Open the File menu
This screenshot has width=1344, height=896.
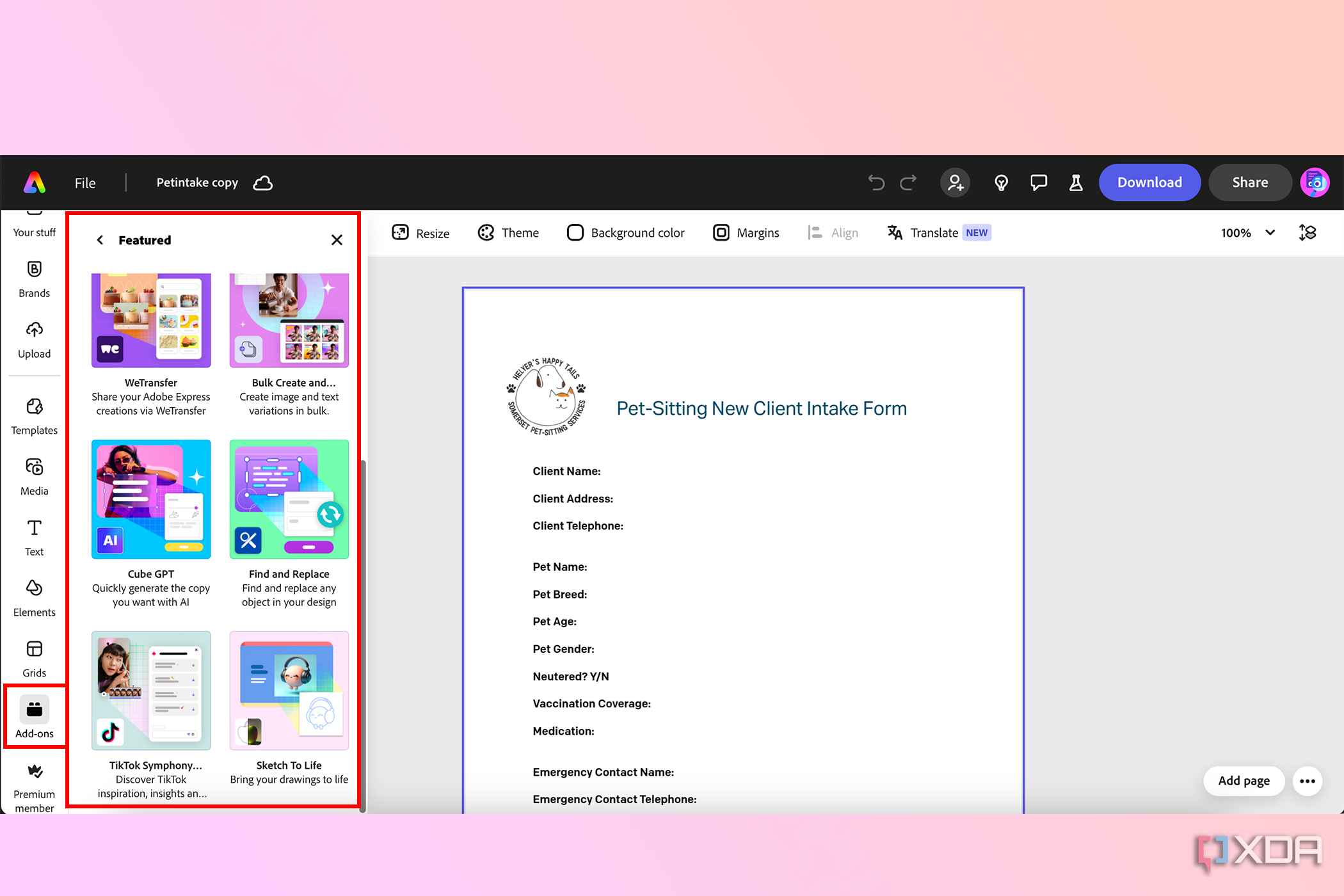85,183
